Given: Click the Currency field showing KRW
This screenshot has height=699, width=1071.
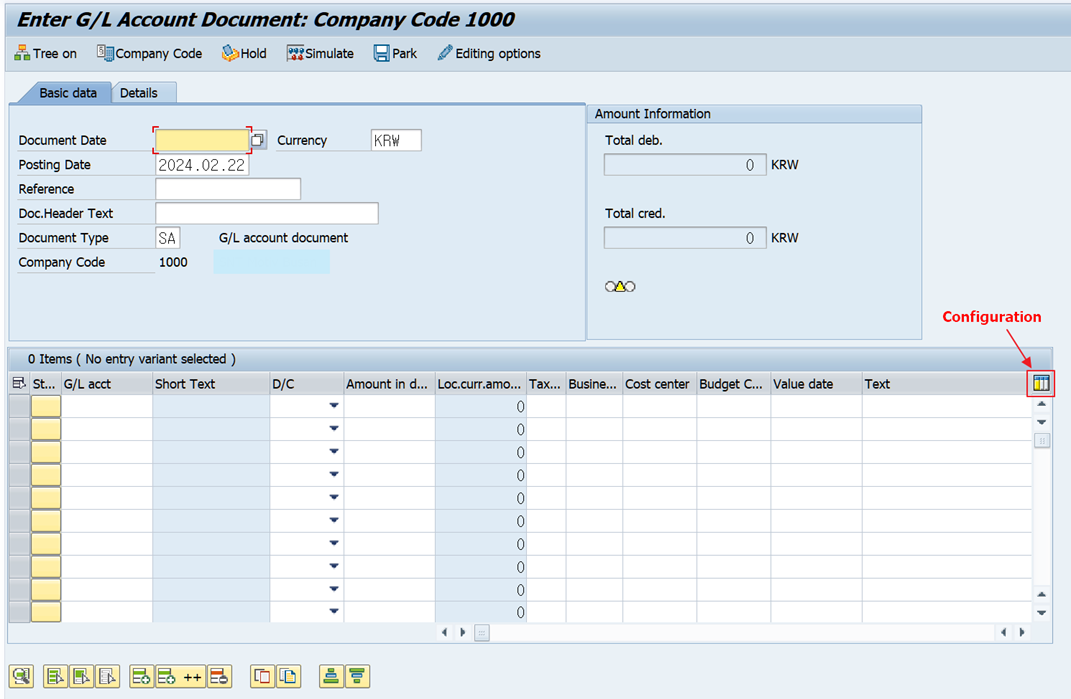Looking at the screenshot, I should coord(396,140).
